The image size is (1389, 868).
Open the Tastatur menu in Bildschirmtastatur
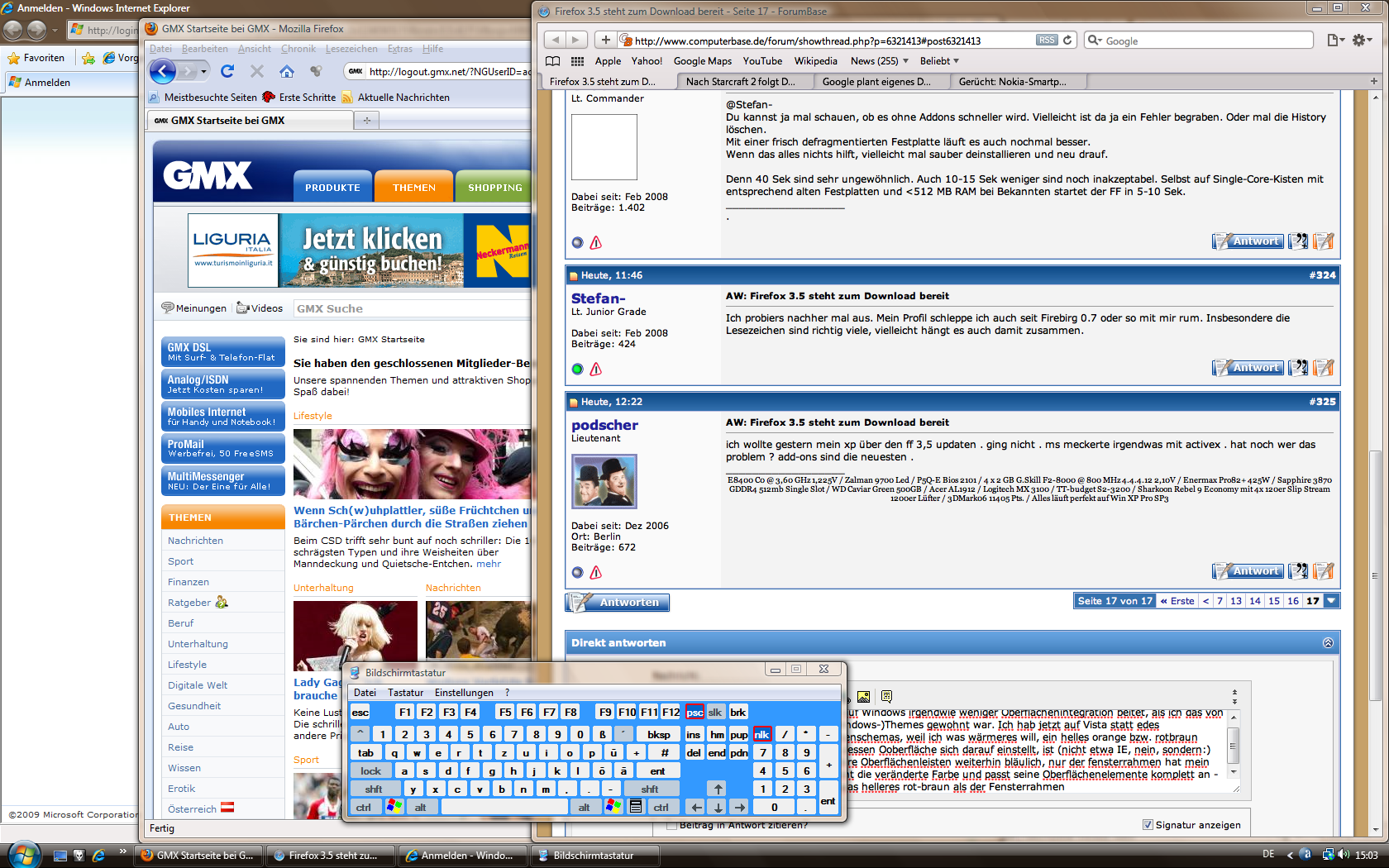[x=405, y=693]
